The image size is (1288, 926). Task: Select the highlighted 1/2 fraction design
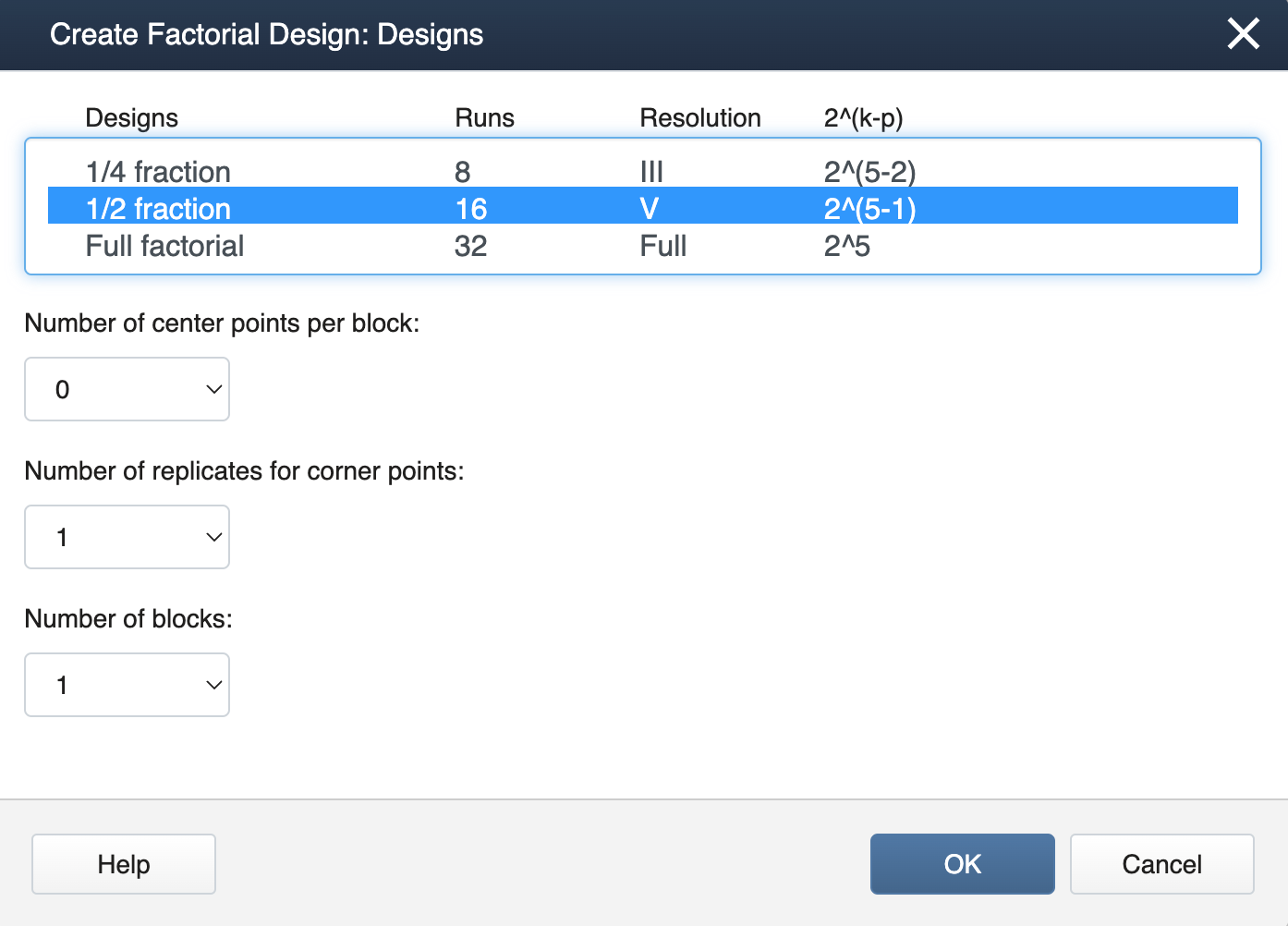tap(158, 209)
